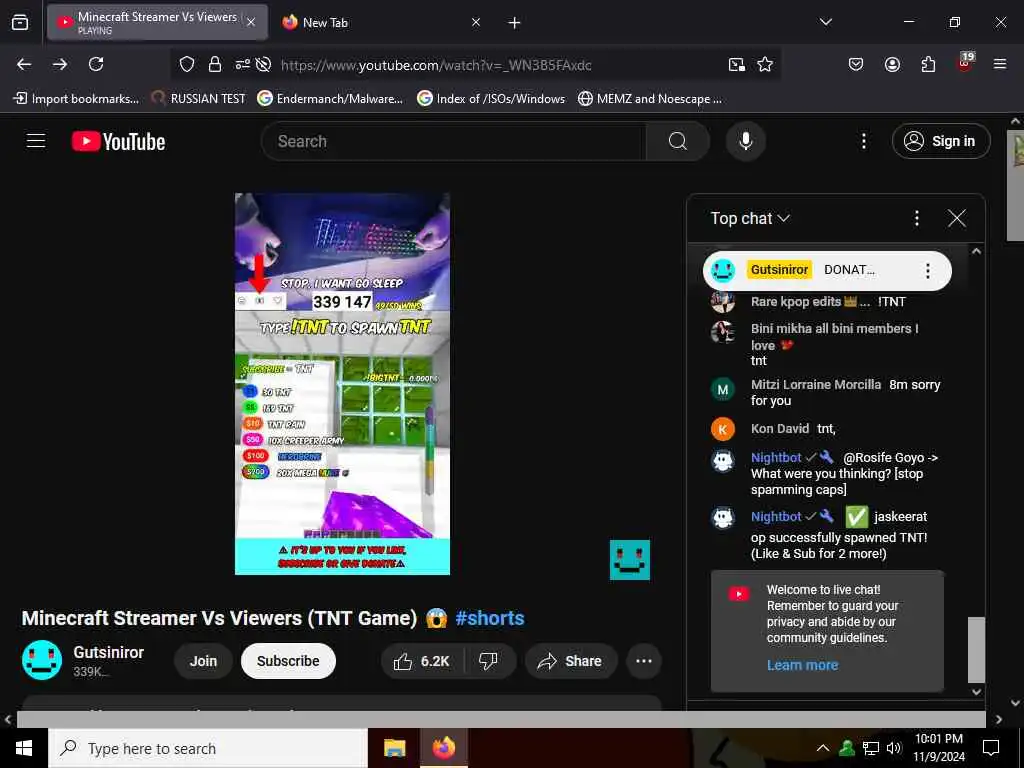Open pinned Gutsiniror message options
The image size is (1024, 768).
[x=927, y=270]
